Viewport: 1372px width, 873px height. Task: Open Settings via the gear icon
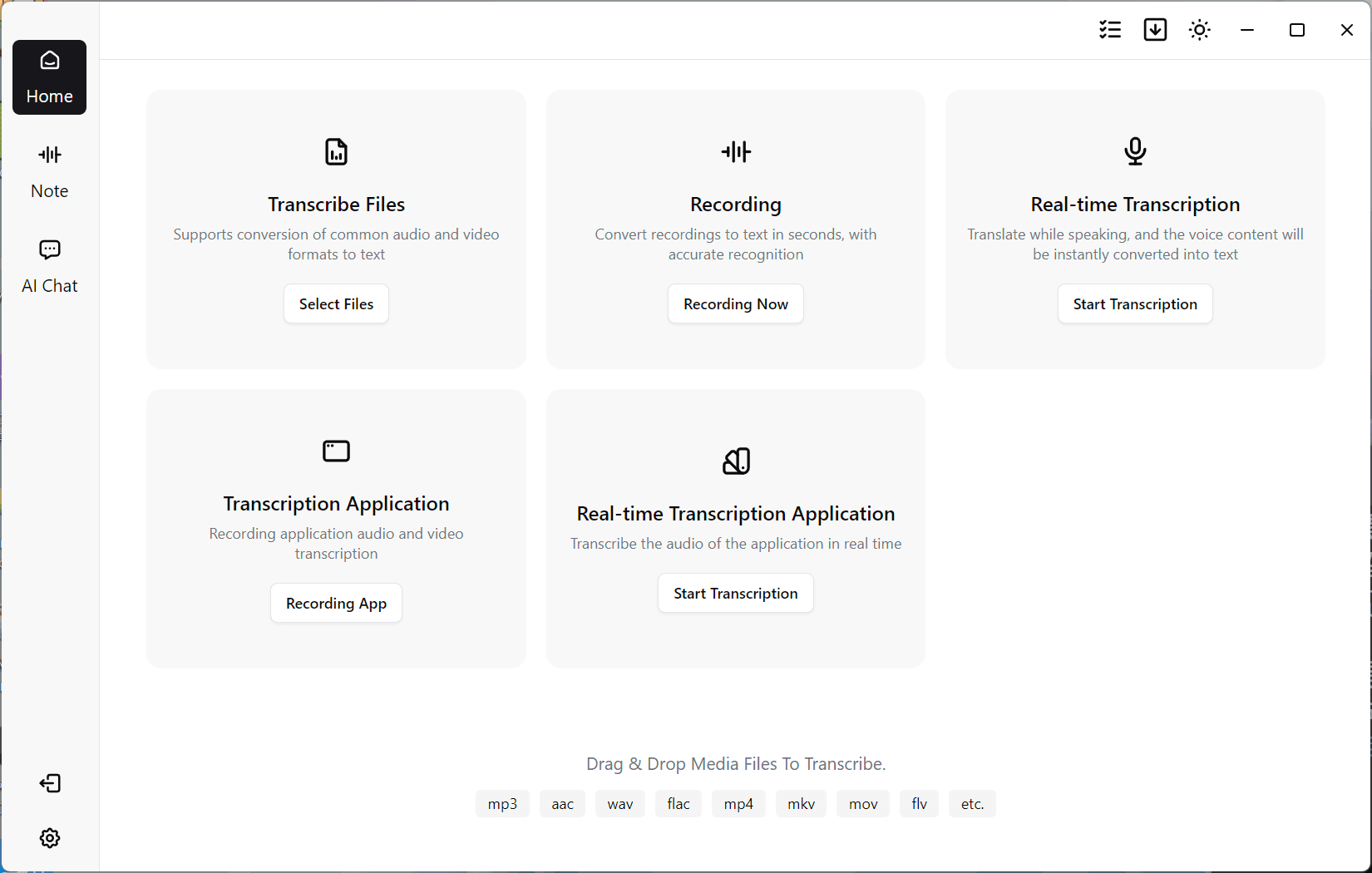coord(49,838)
